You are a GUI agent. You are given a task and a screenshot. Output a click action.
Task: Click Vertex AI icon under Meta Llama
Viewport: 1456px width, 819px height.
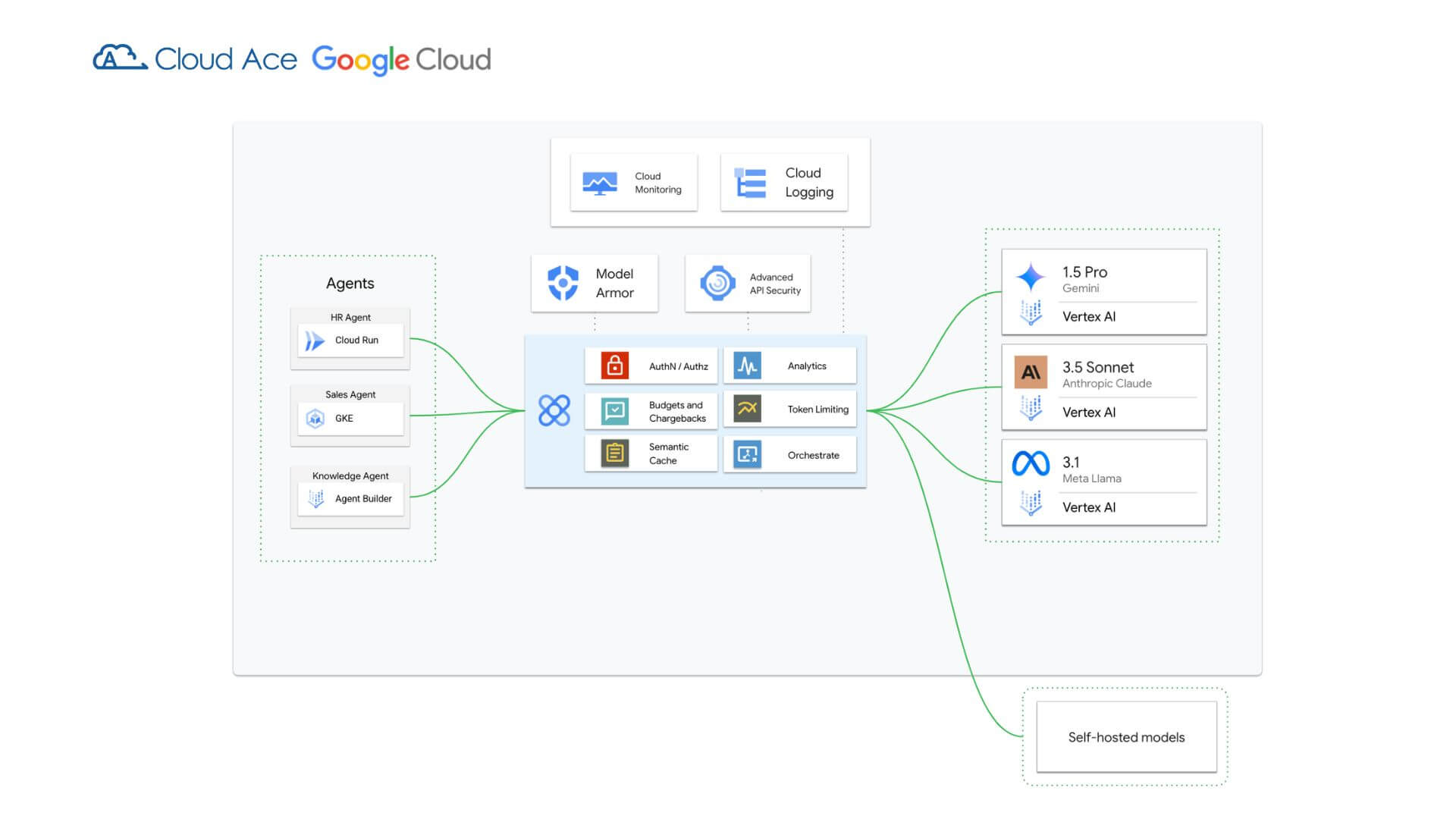[1031, 504]
